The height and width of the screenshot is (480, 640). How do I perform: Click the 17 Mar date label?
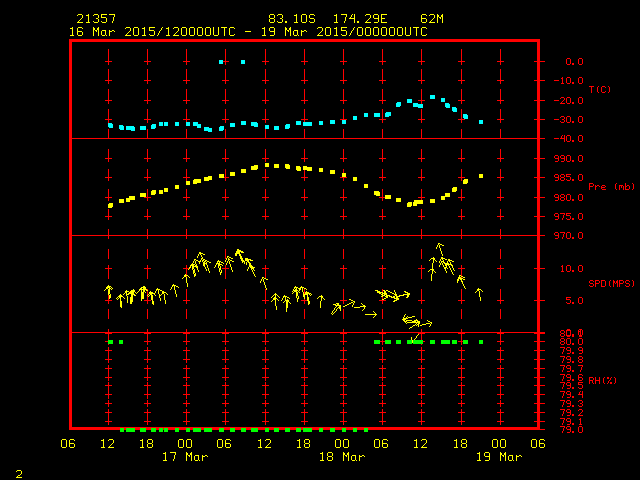pyautogui.click(x=185, y=457)
